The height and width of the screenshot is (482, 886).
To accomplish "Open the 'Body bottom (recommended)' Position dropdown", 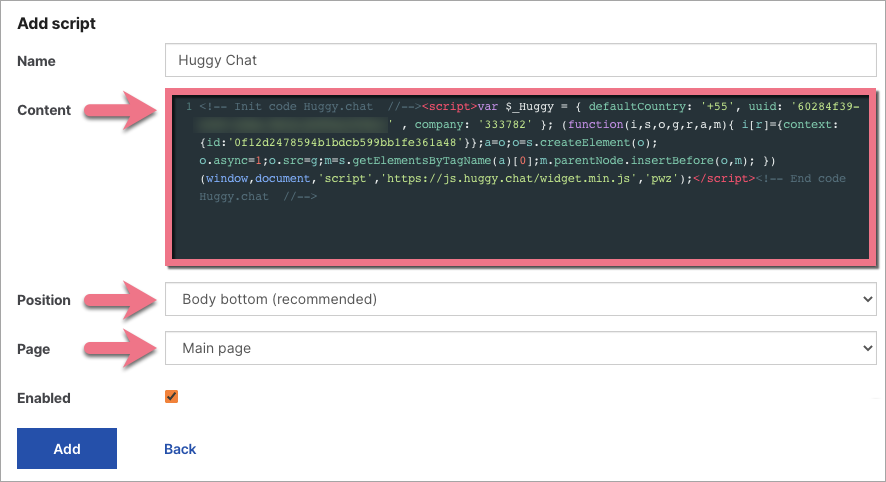I will click(x=518, y=299).
